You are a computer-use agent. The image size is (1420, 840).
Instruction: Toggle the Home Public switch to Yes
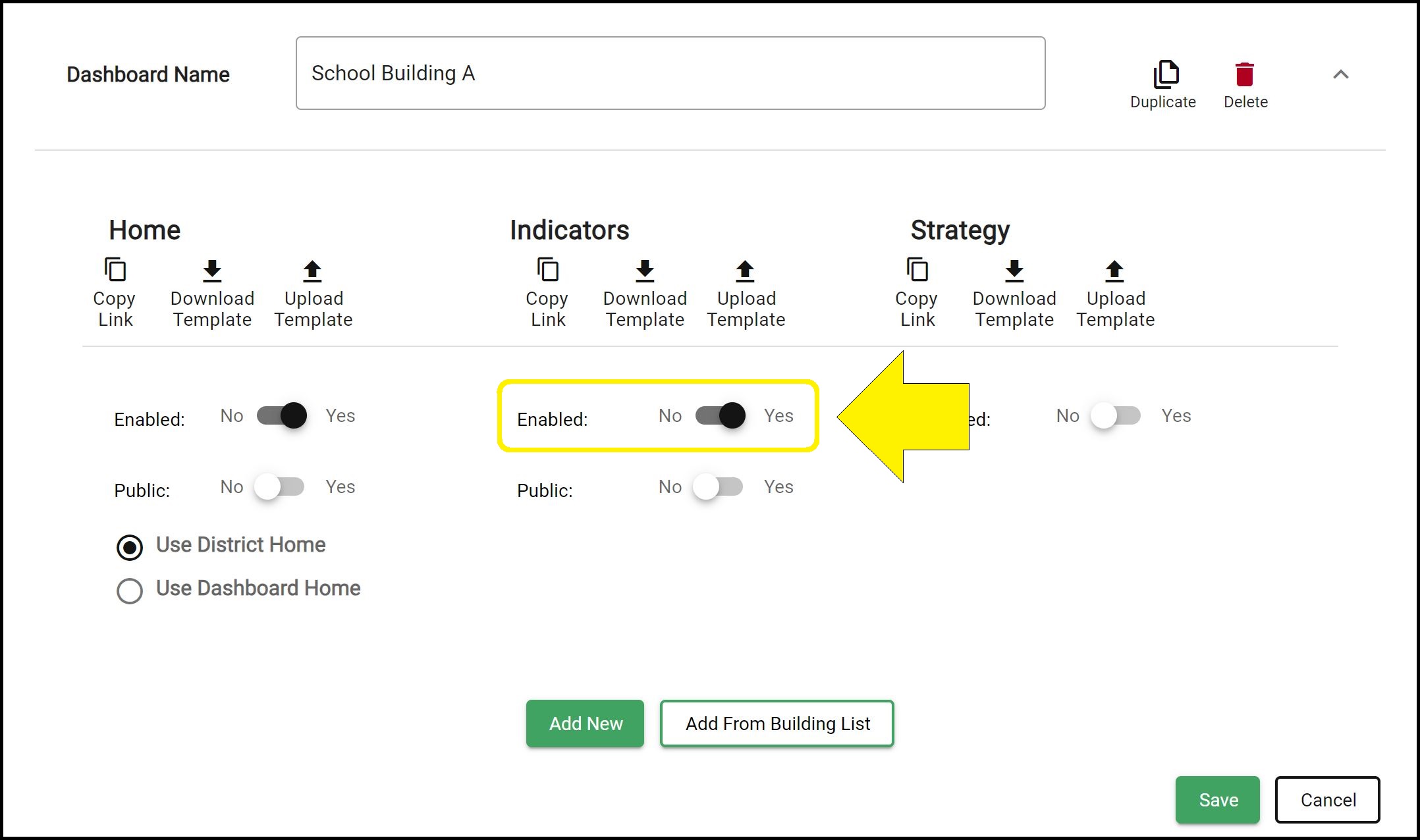point(279,486)
